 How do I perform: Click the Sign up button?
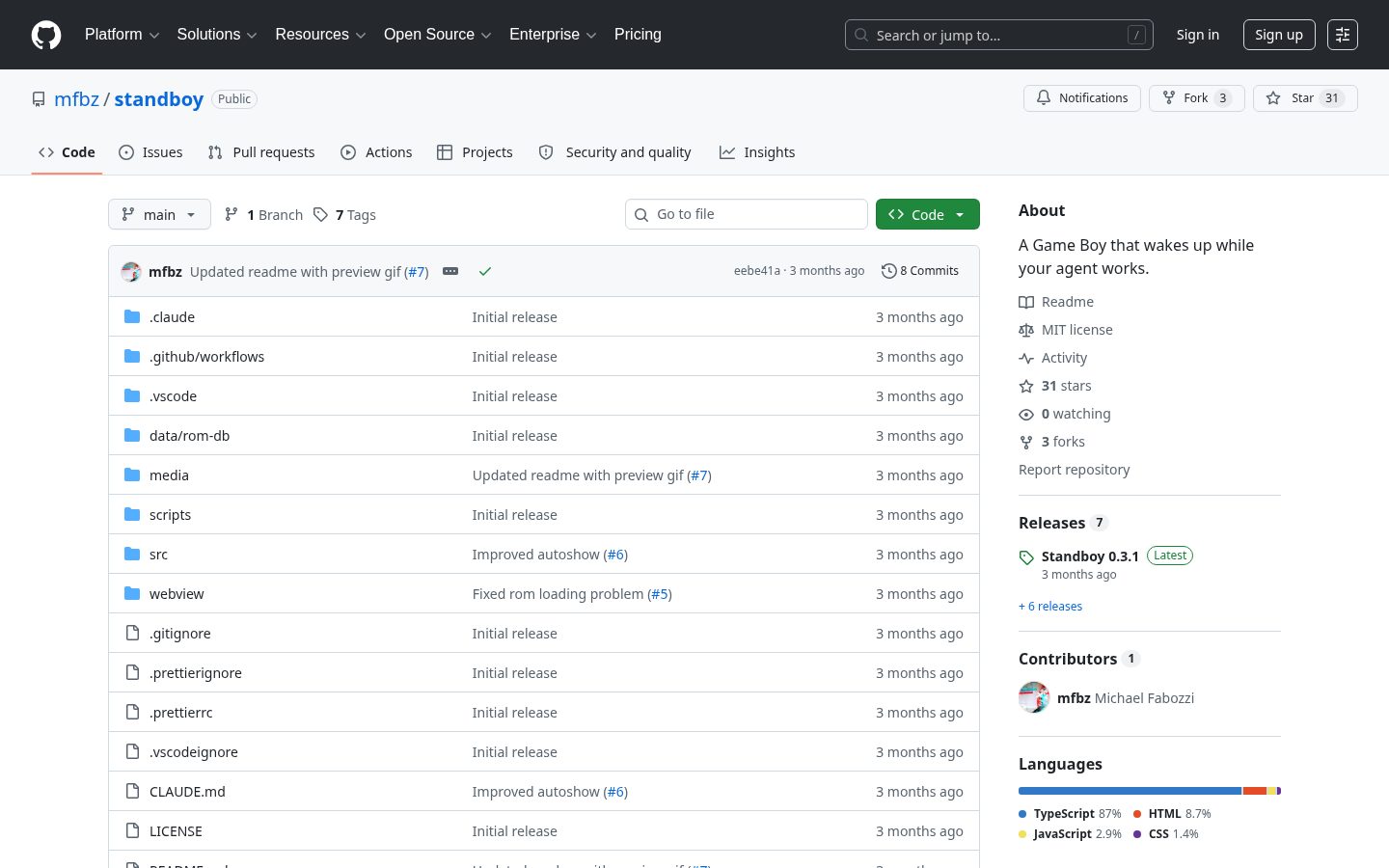(1279, 35)
